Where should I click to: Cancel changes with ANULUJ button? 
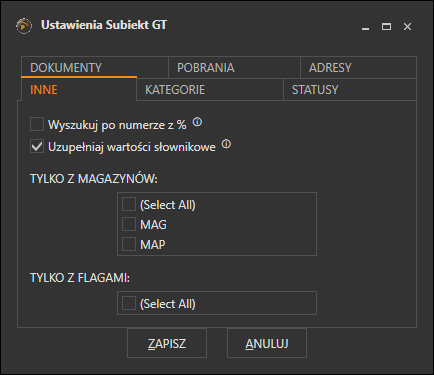tap(267, 343)
